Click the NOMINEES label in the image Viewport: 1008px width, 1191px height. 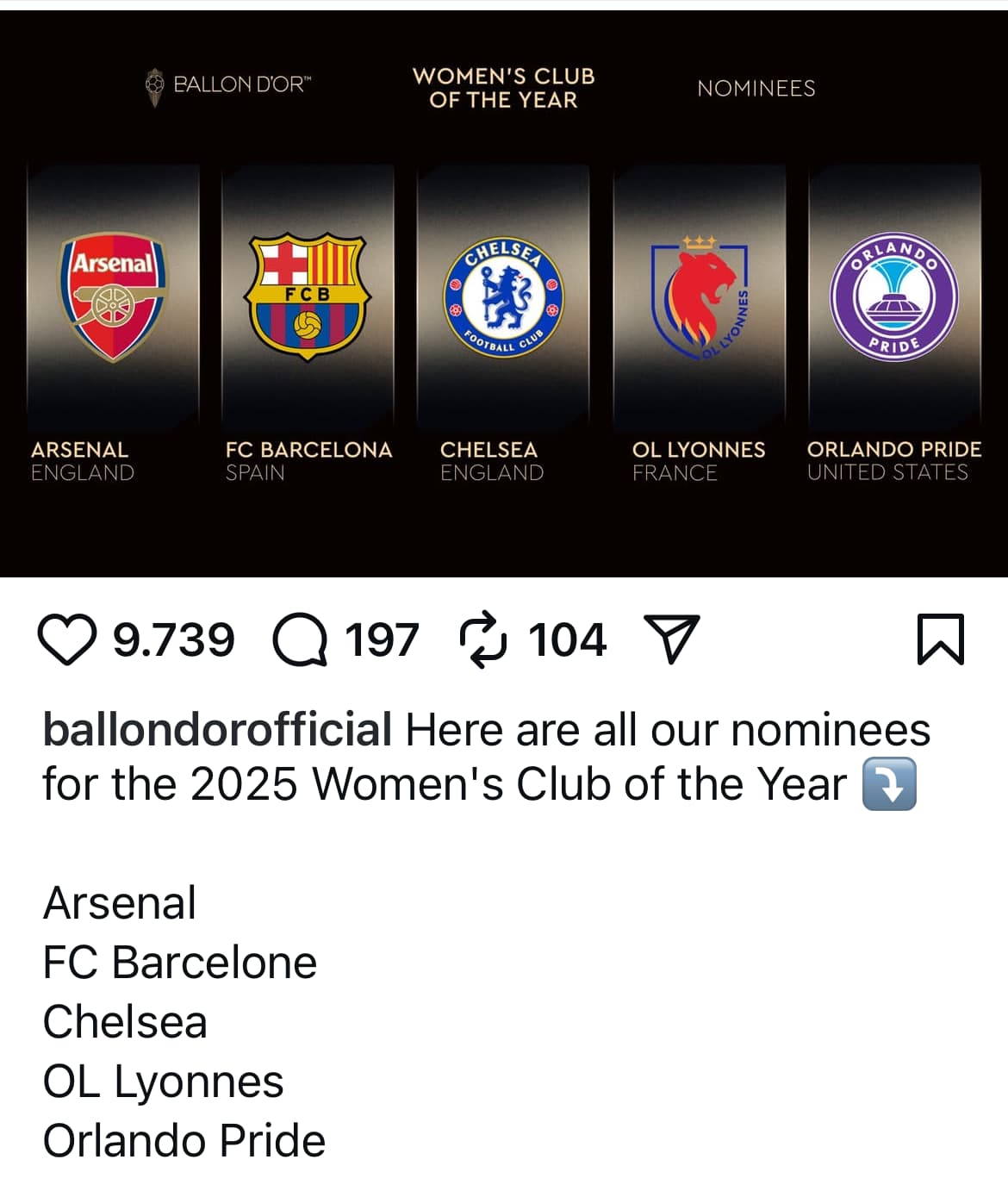click(756, 88)
